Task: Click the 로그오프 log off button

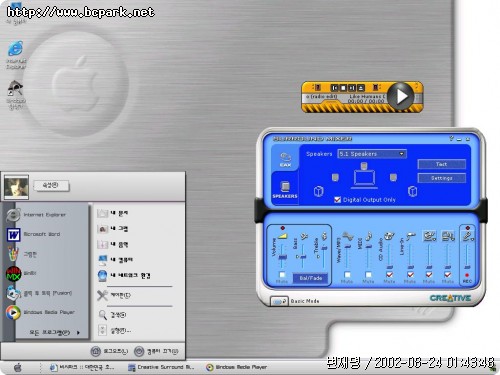Action: click(x=109, y=351)
